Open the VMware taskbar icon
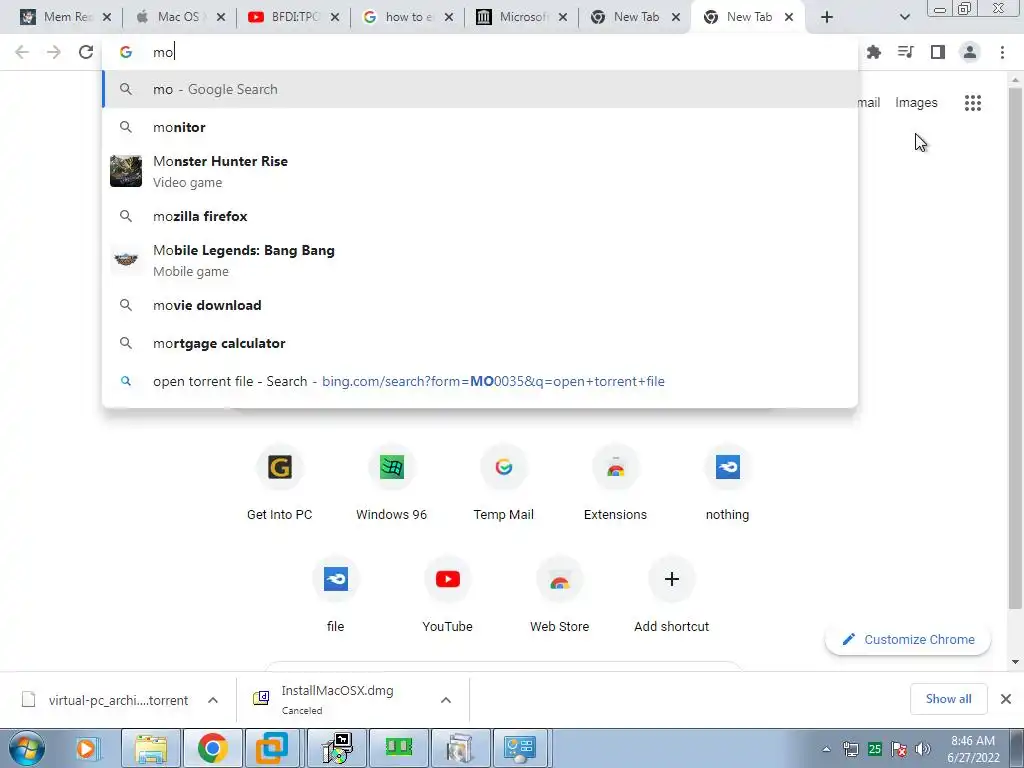The height and width of the screenshot is (768, 1024). point(272,748)
